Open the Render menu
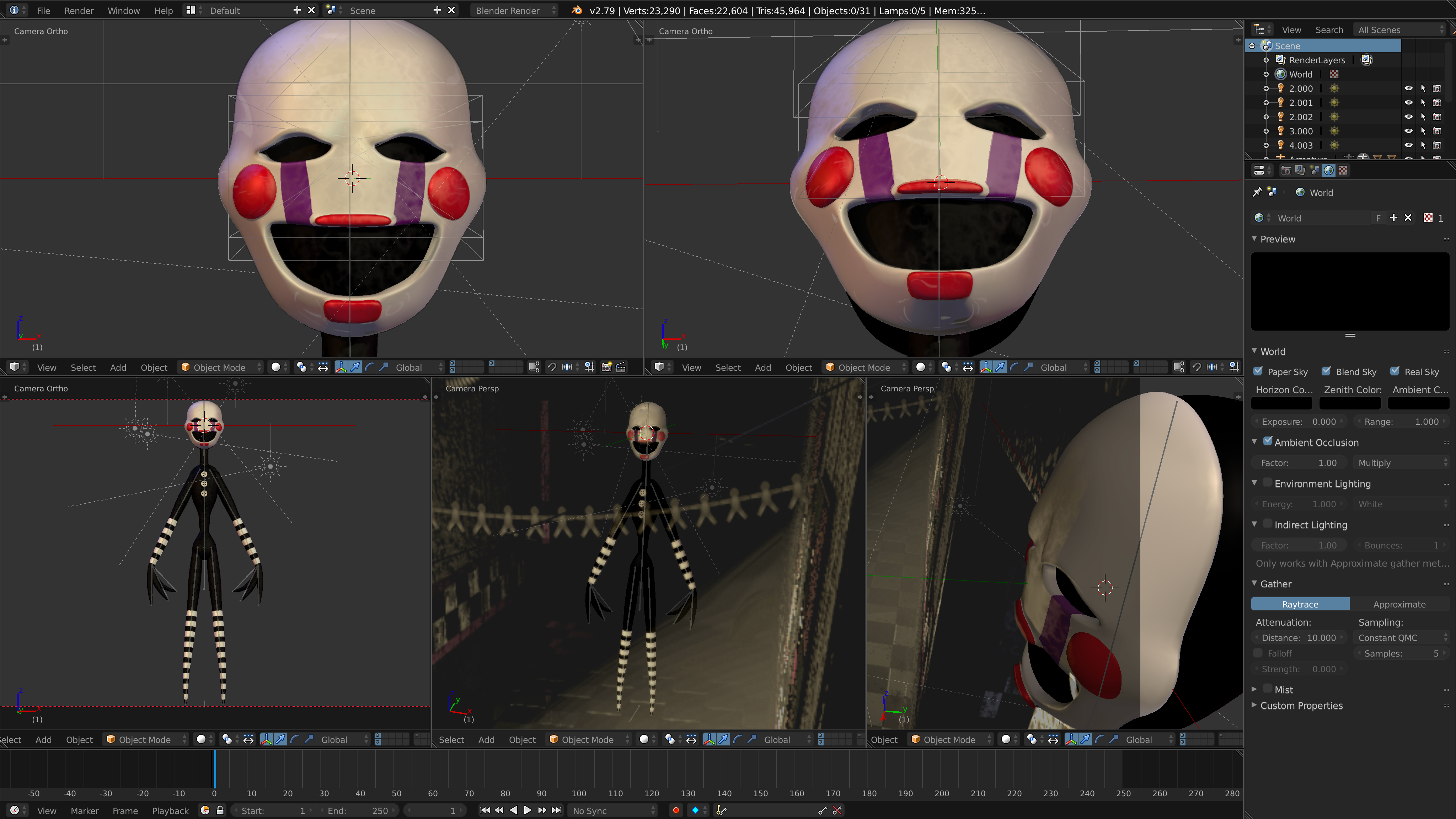Image resolution: width=1456 pixels, height=819 pixels. pyautogui.click(x=79, y=10)
